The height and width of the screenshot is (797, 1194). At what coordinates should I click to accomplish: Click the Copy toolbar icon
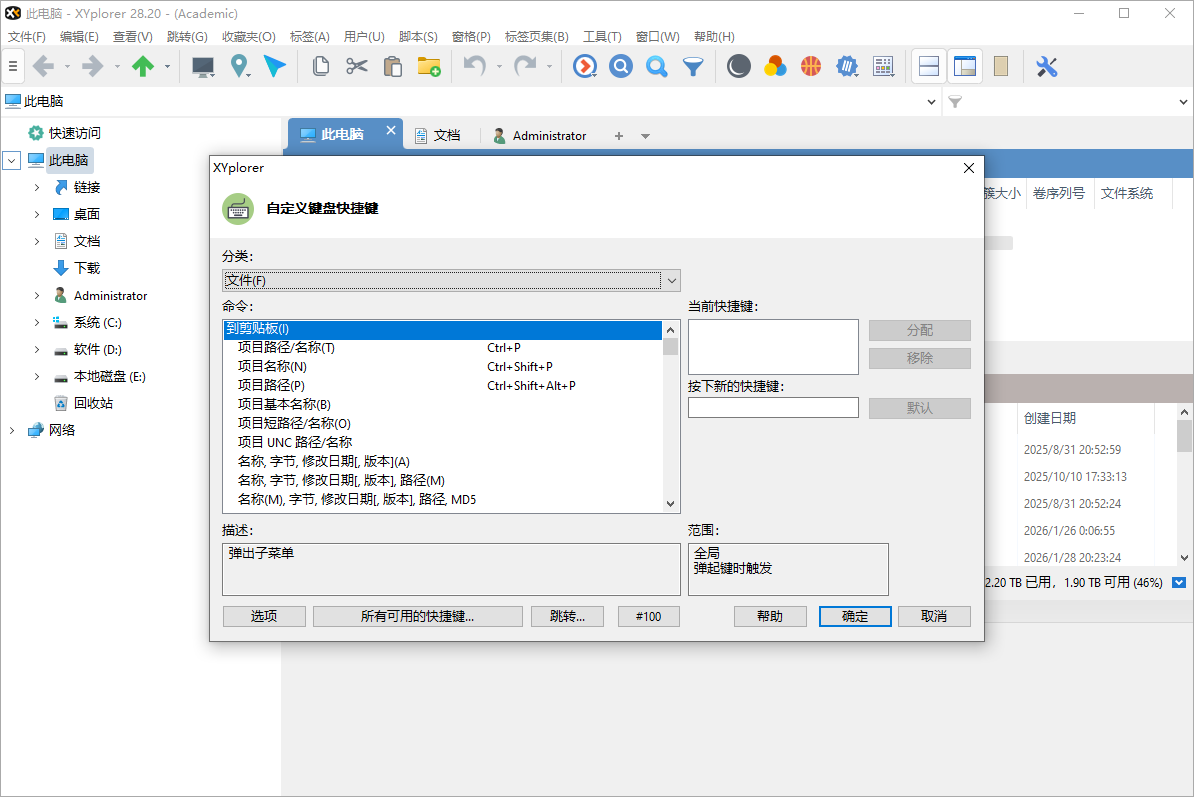320,66
